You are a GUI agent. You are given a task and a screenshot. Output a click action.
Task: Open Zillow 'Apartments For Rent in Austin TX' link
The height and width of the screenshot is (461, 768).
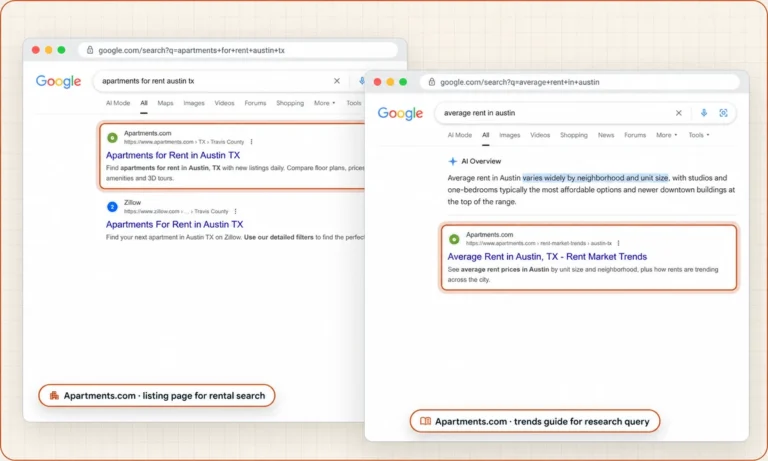click(x=174, y=224)
